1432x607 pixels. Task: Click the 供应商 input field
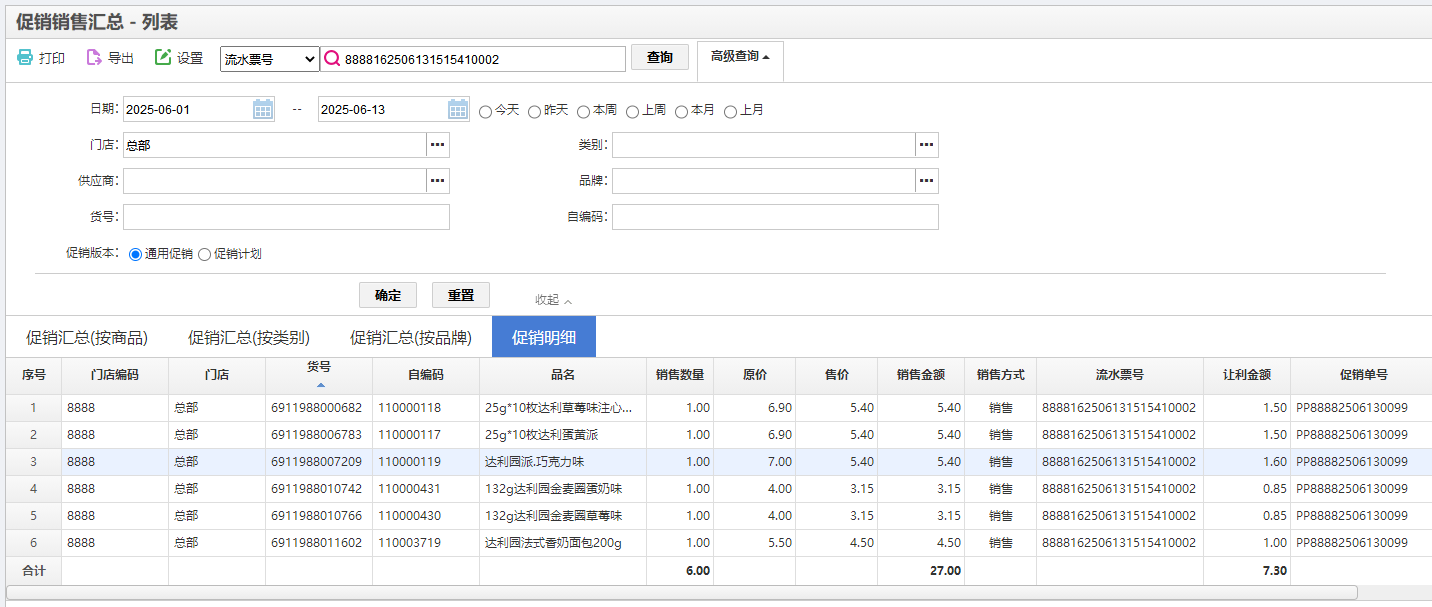tap(275, 181)
